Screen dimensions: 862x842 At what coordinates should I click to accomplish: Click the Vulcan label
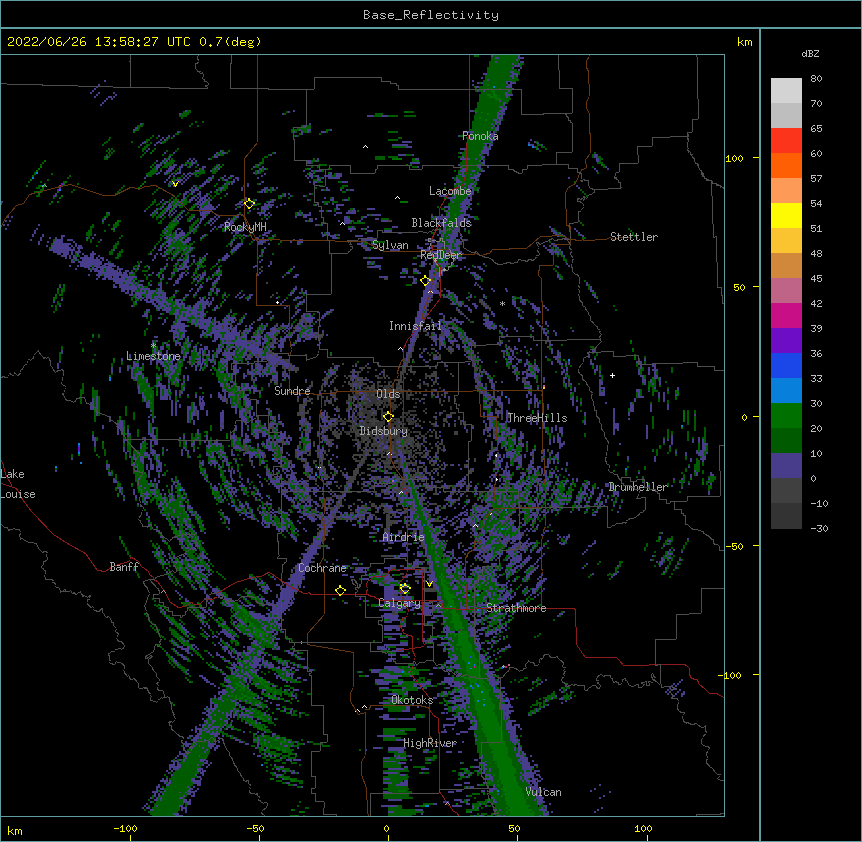544,792
